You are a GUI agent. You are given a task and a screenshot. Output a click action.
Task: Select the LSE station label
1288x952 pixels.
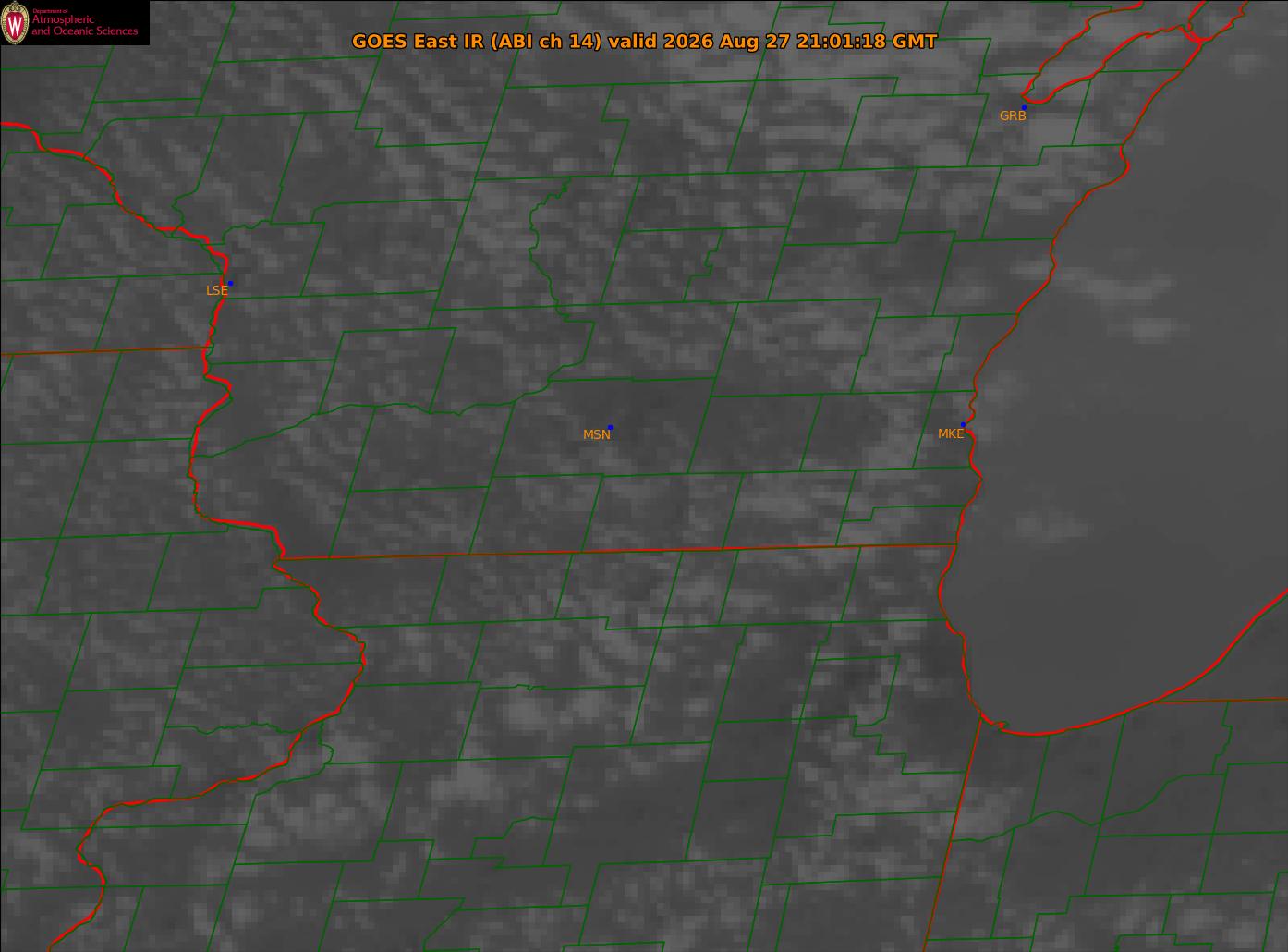[216, 290]
